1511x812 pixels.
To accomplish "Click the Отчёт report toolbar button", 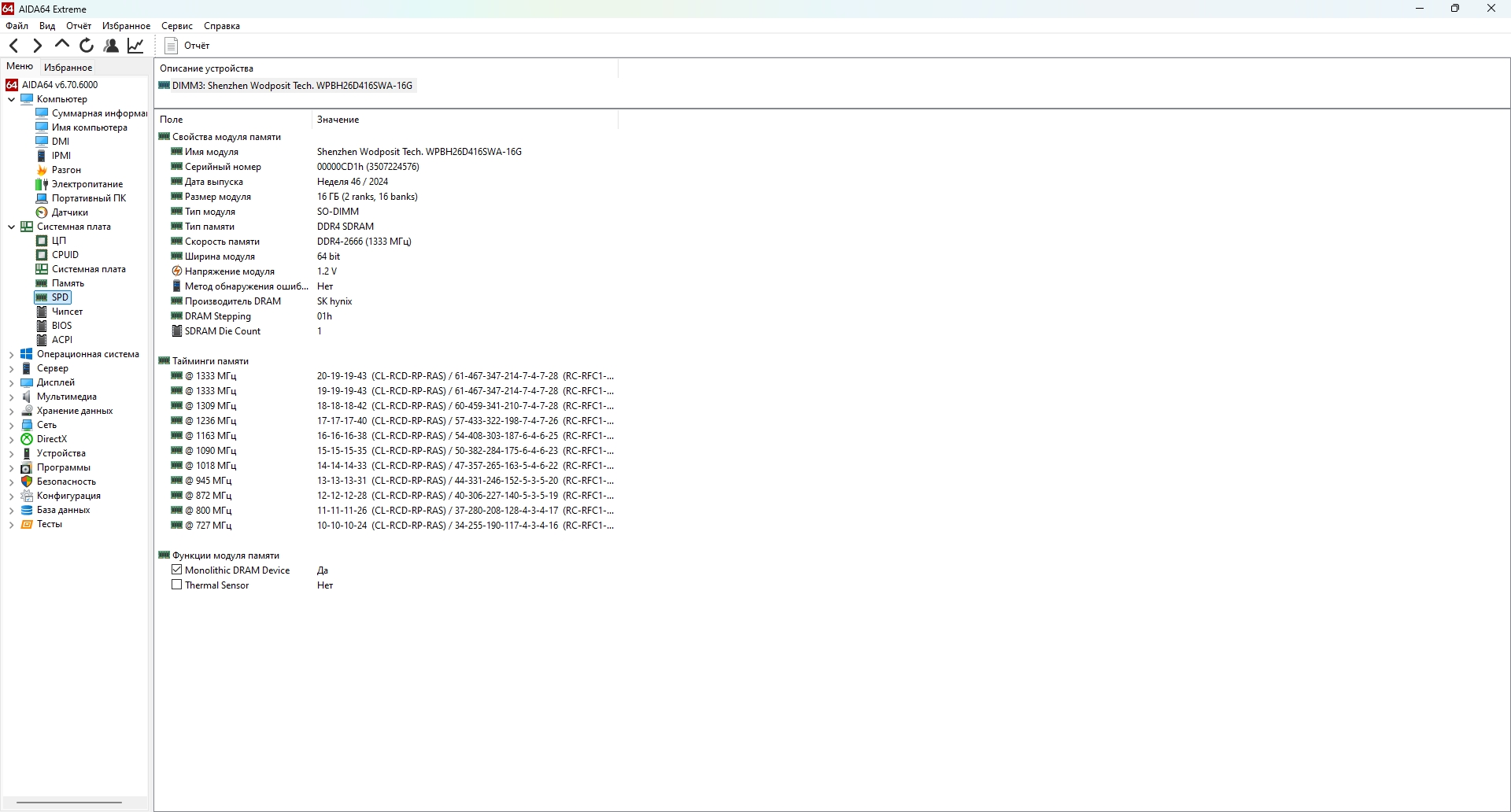I will point(187,46).
